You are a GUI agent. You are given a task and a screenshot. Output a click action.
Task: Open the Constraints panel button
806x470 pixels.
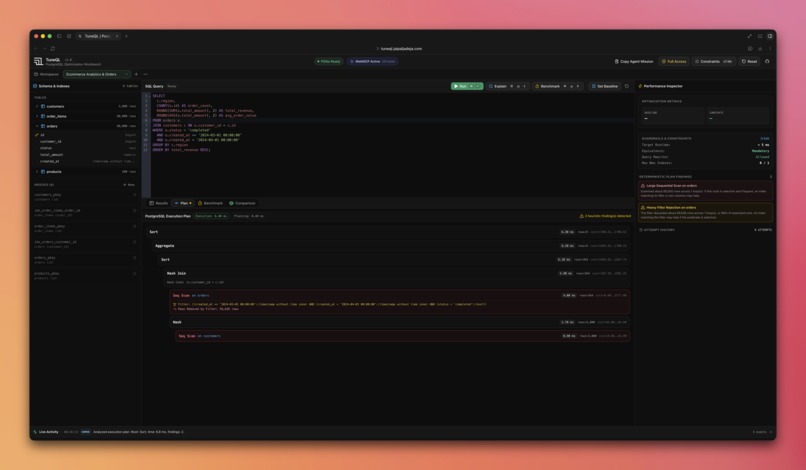coord(713,62)
